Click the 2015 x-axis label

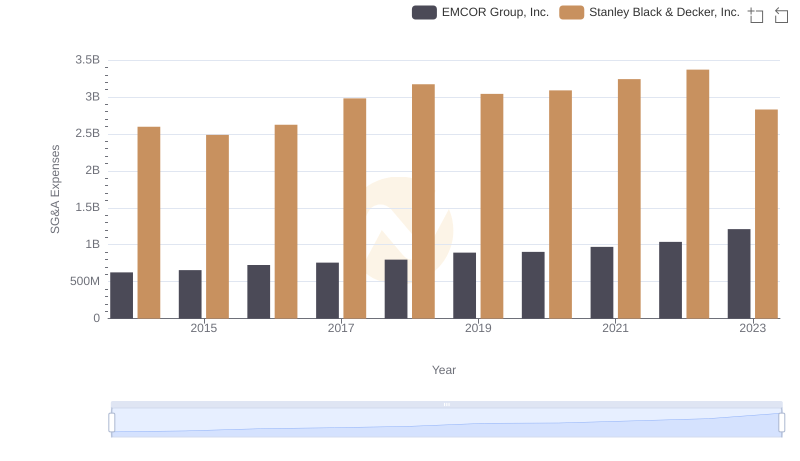pyautogui.click(x=204, y=328)
